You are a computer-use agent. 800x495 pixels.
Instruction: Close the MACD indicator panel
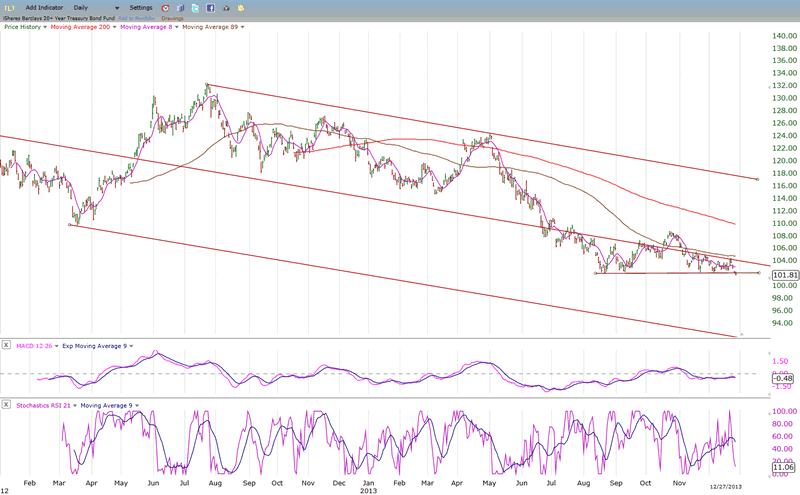click(x=7, y=345)
